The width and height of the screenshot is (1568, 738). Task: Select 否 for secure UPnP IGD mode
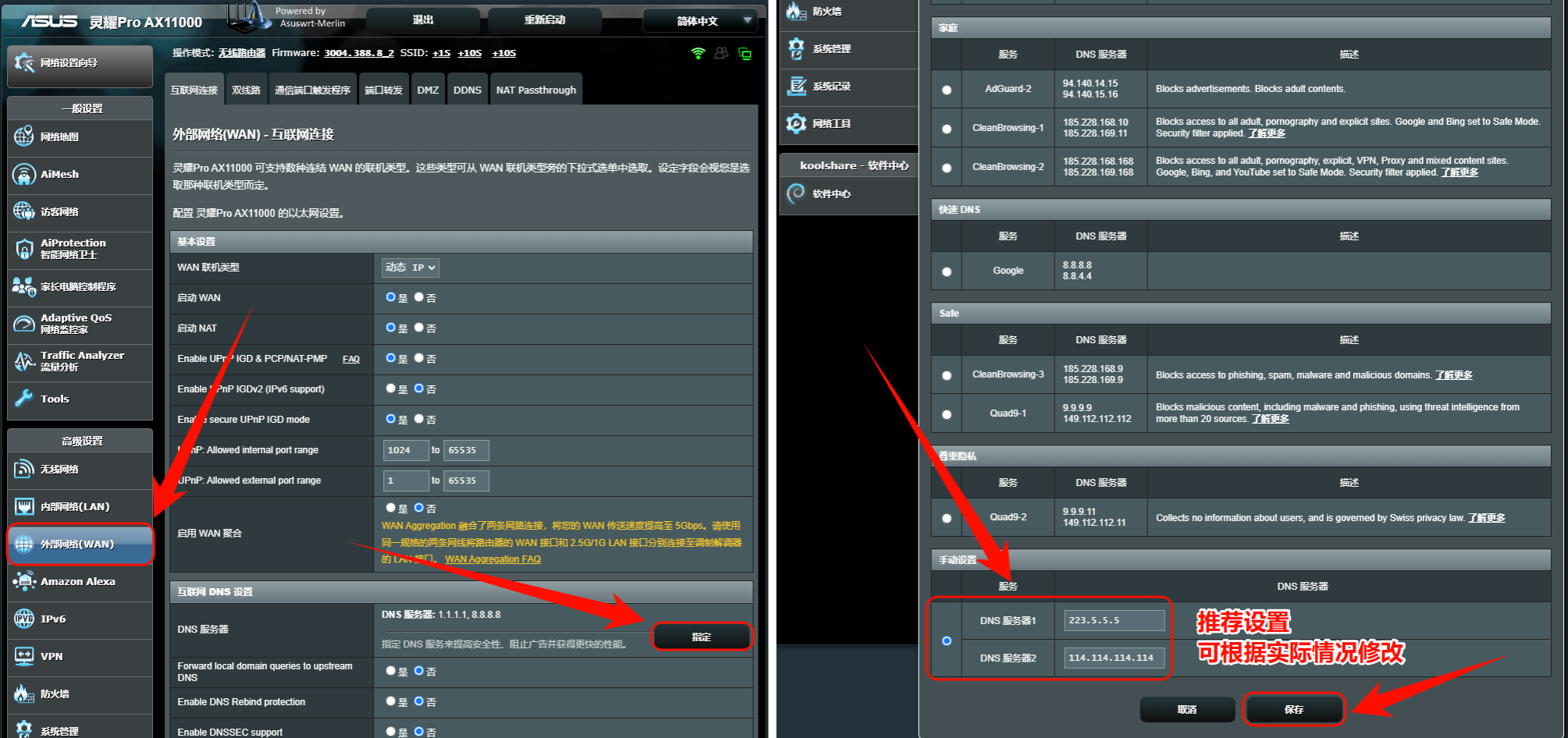pyautogui.click(x=419, y=419)
